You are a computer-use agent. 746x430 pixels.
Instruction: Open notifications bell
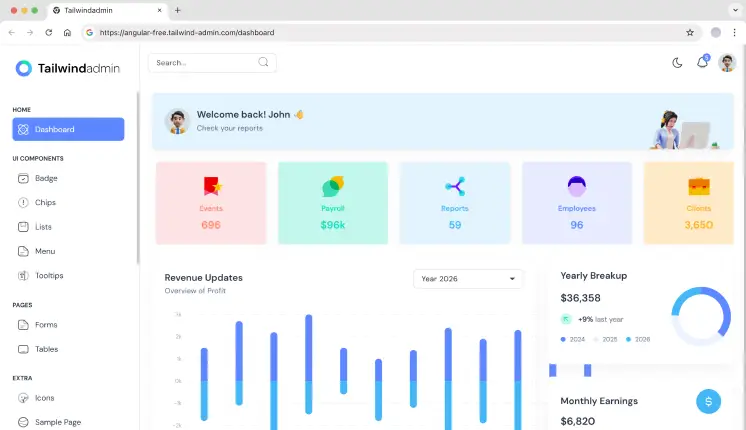[702, 62]
